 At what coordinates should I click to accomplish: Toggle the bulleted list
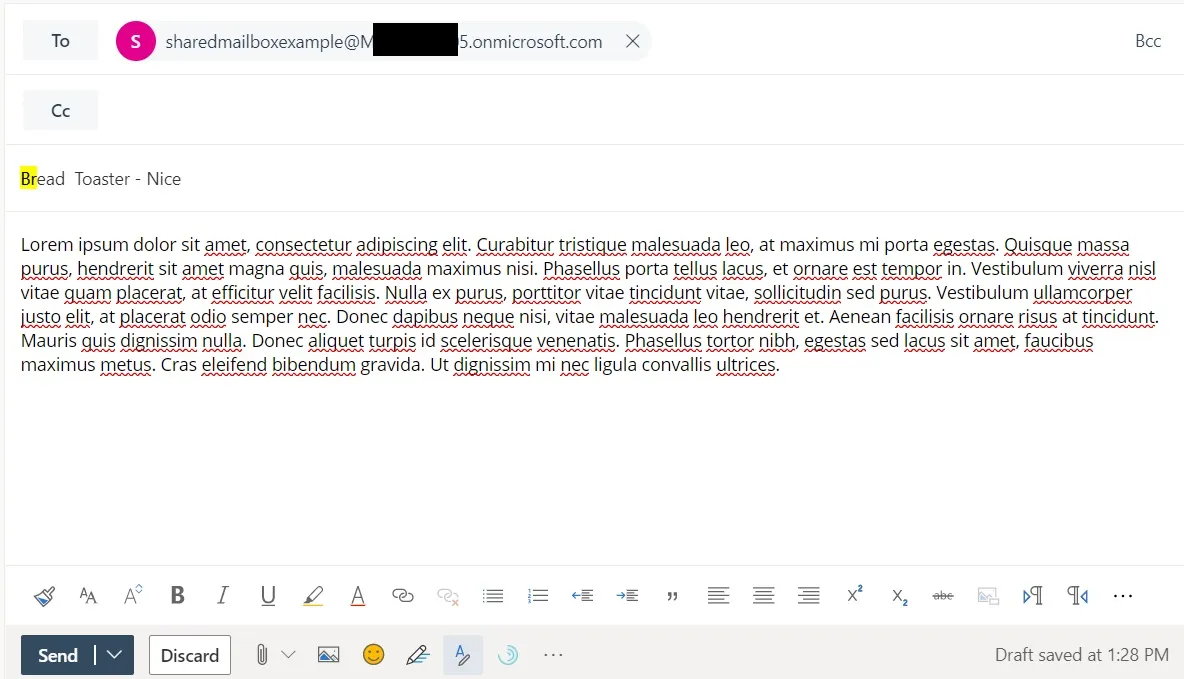tap(492, 595)
